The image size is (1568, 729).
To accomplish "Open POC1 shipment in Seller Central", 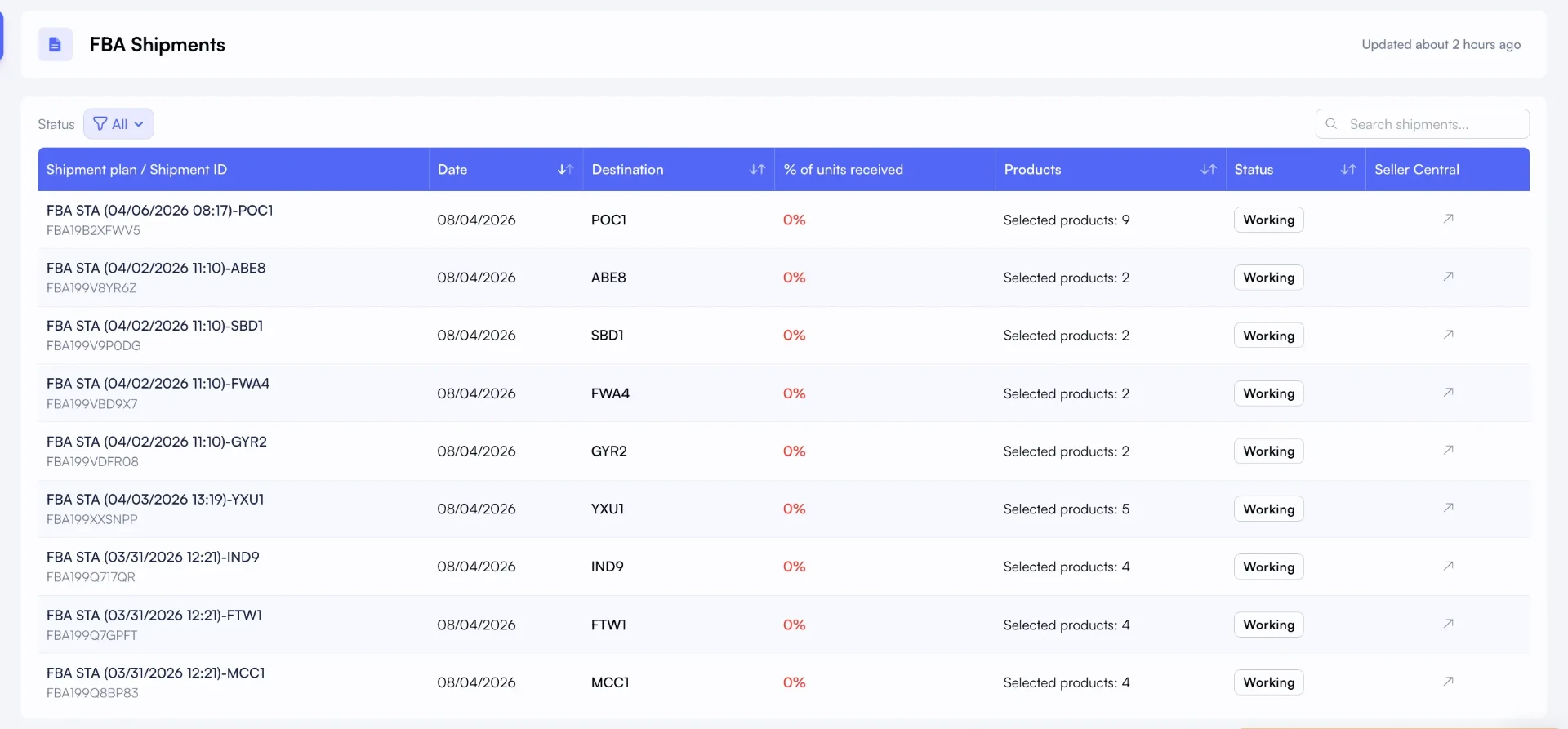I will click(x=1448, y=219).
